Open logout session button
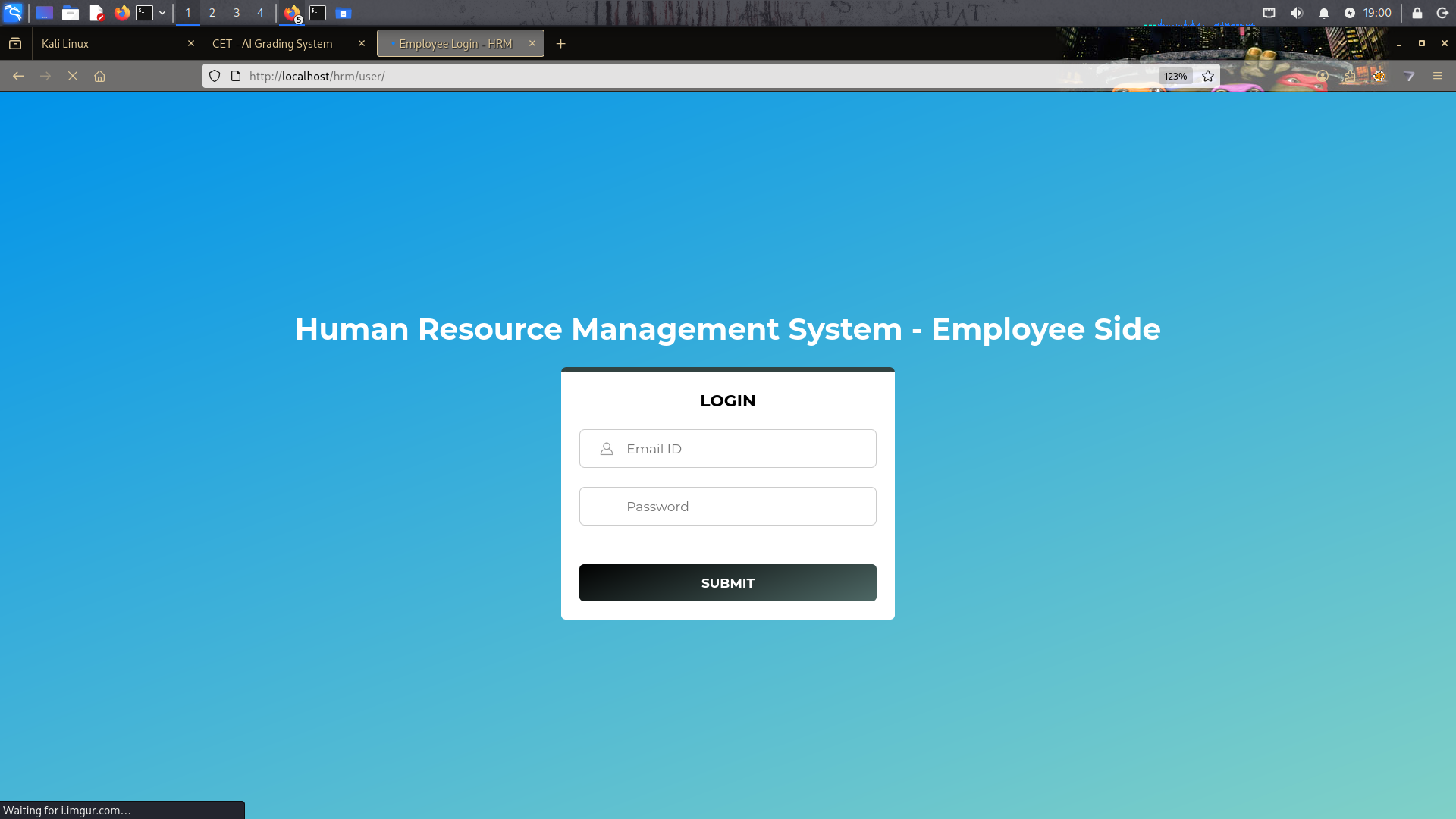Image resolution: width=1456 pixels, height=819 pixels. pyautogui.click(x=1442, y=13)
